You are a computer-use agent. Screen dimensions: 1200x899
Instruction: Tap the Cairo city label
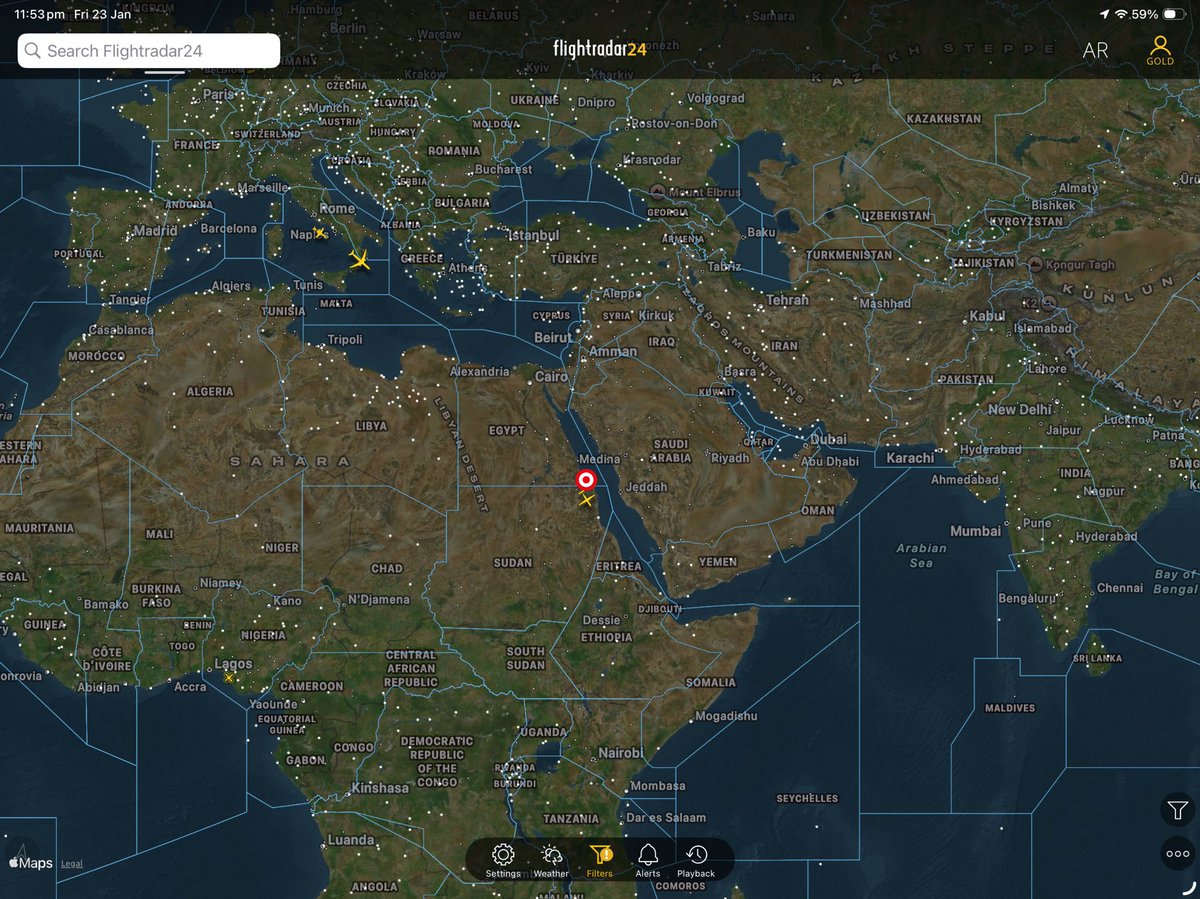551,377
